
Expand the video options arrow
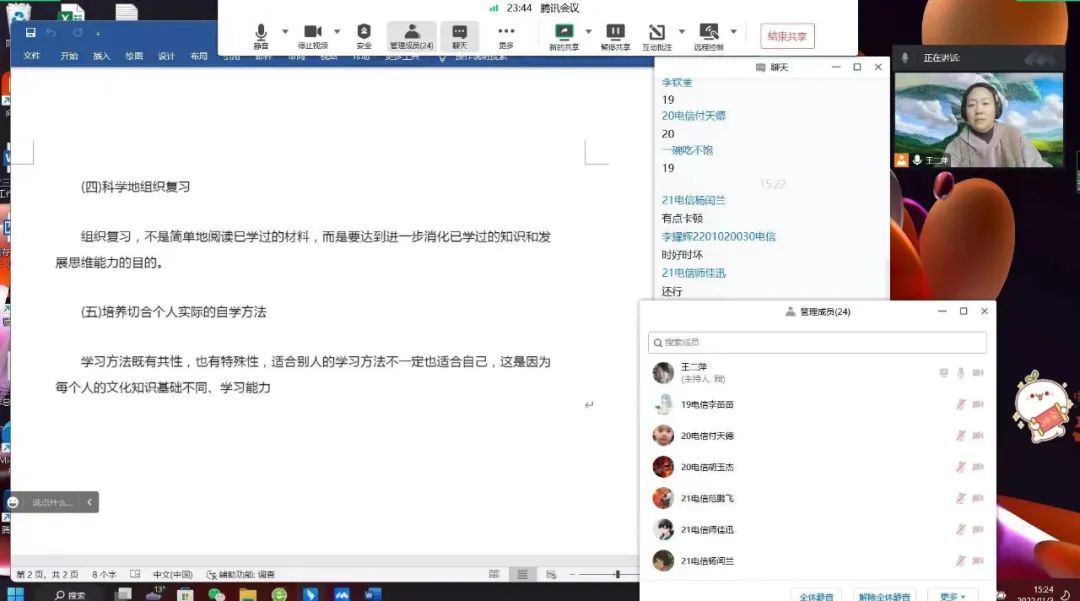click(337, 32)
